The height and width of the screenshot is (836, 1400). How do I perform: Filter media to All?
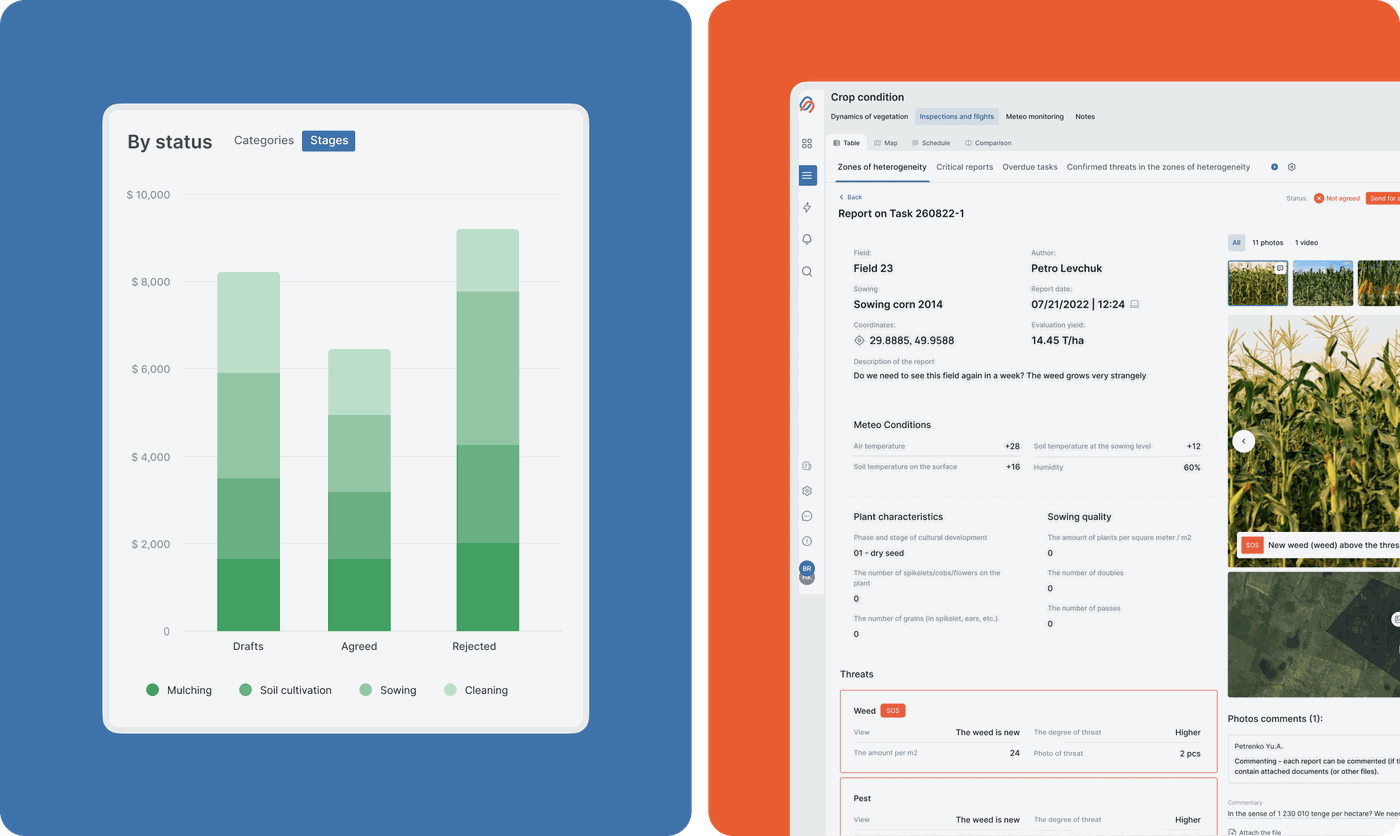(x=1237, y=243)
